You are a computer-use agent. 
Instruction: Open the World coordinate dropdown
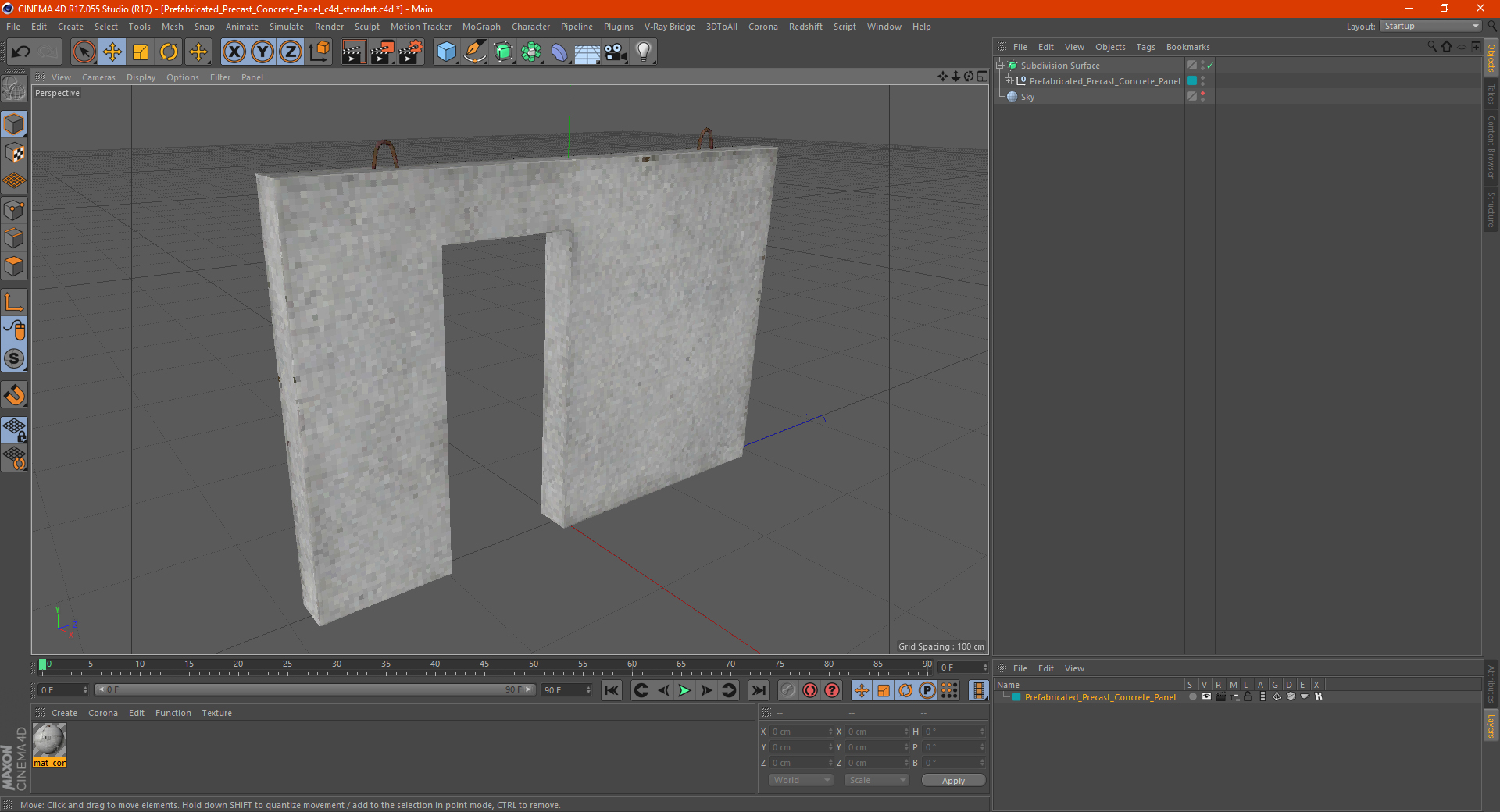[x=801, y=780]
